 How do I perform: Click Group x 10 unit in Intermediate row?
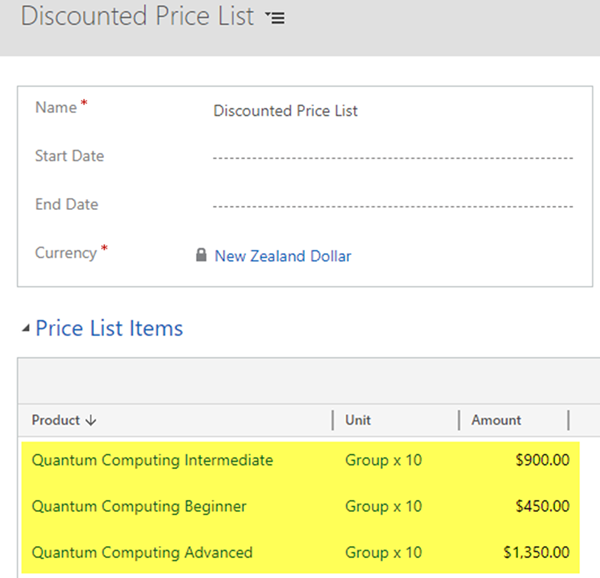point(383,460)
